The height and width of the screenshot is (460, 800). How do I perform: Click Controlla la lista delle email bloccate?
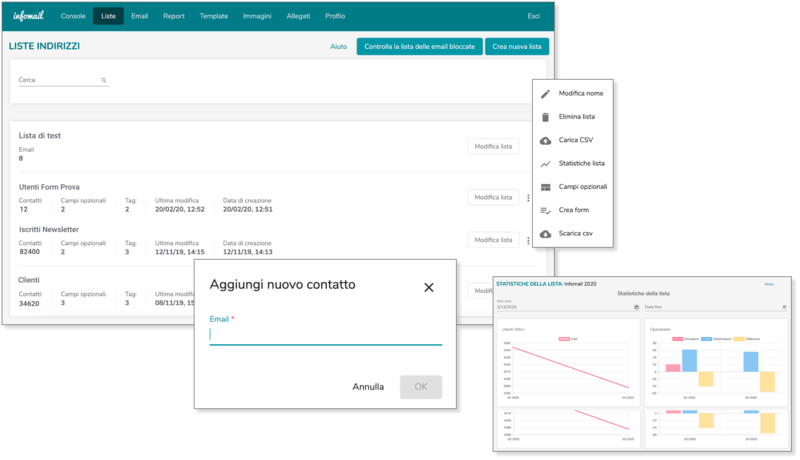pyautogui.click(x=419, y=46)
